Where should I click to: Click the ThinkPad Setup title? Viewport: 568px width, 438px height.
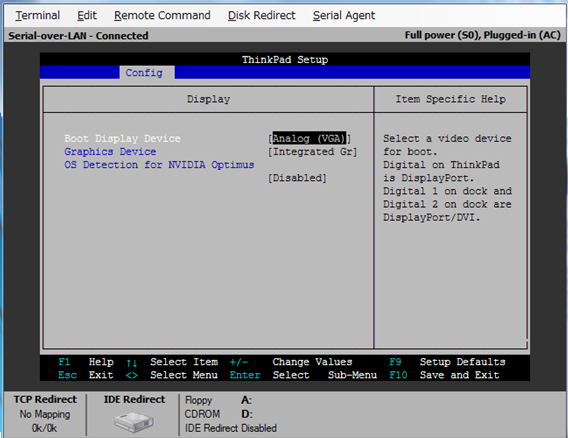pyautogui.click(x=285, y=59)
